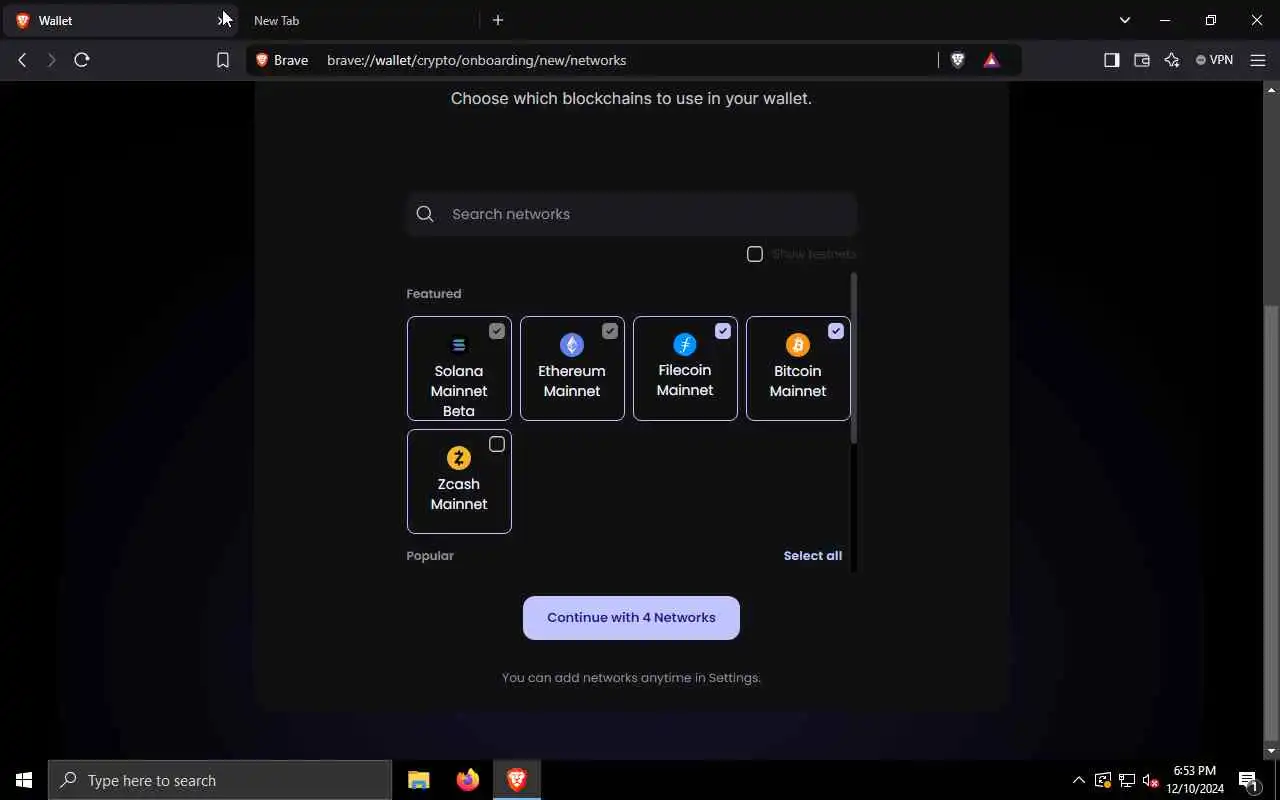Click the Brave browser taskbar icon
Screen dimensions: 1280x800
(x=517, y=780)
